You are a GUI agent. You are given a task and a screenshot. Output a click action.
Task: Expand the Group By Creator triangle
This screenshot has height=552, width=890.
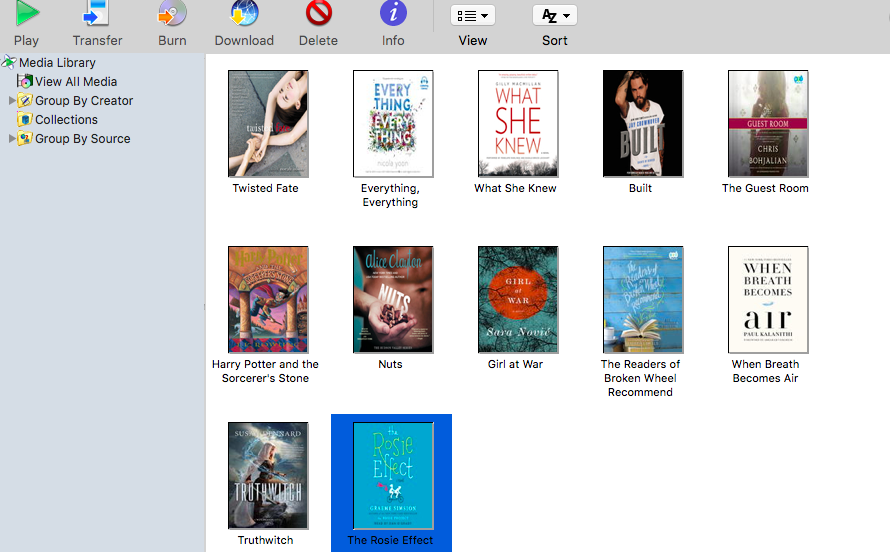[x=12, y=100]
